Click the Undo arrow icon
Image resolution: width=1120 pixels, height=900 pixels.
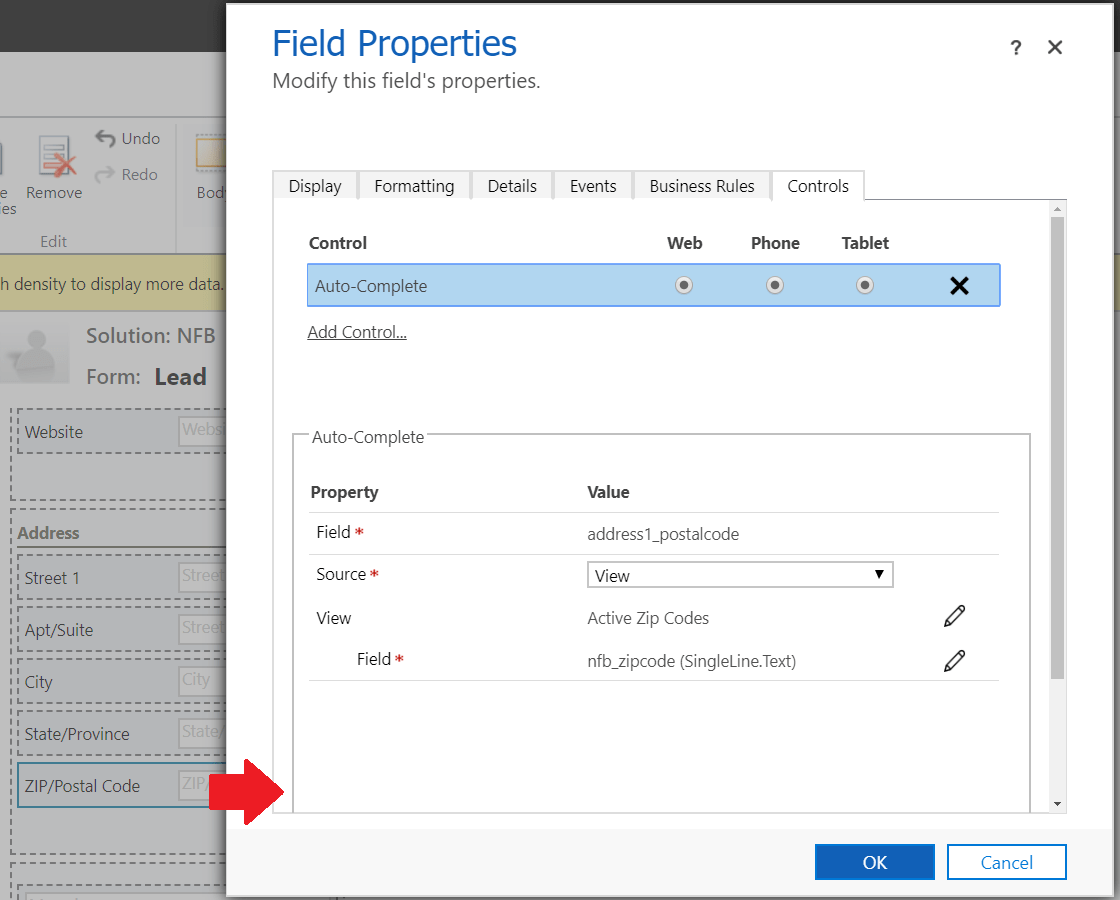coord(106,138)
